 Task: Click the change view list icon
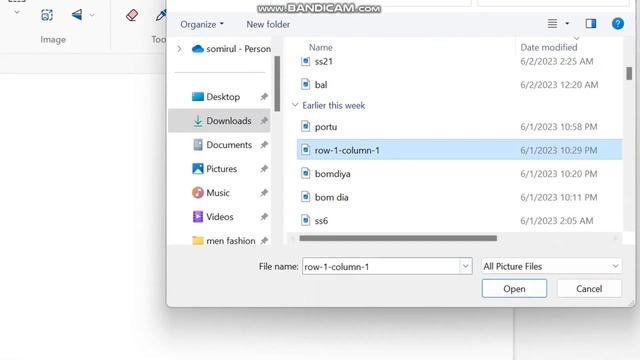[552, 24]
